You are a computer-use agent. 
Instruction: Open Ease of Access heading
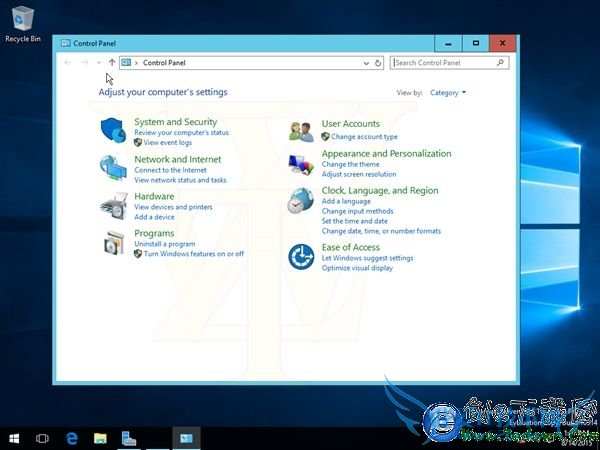tap(351, 247)
